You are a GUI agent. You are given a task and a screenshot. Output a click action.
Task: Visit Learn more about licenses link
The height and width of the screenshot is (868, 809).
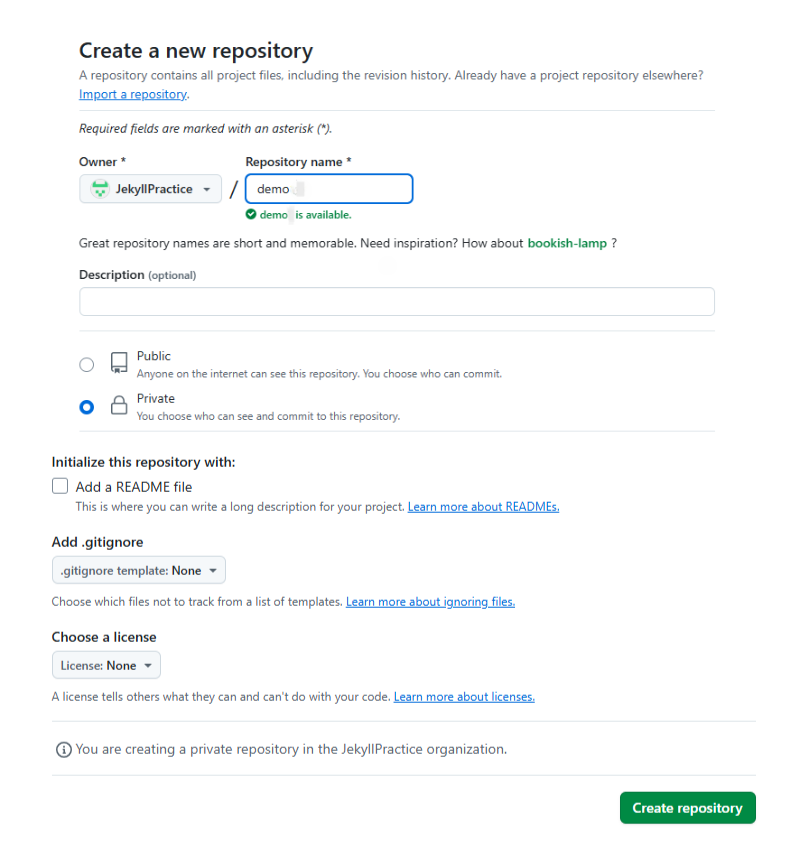464,697
